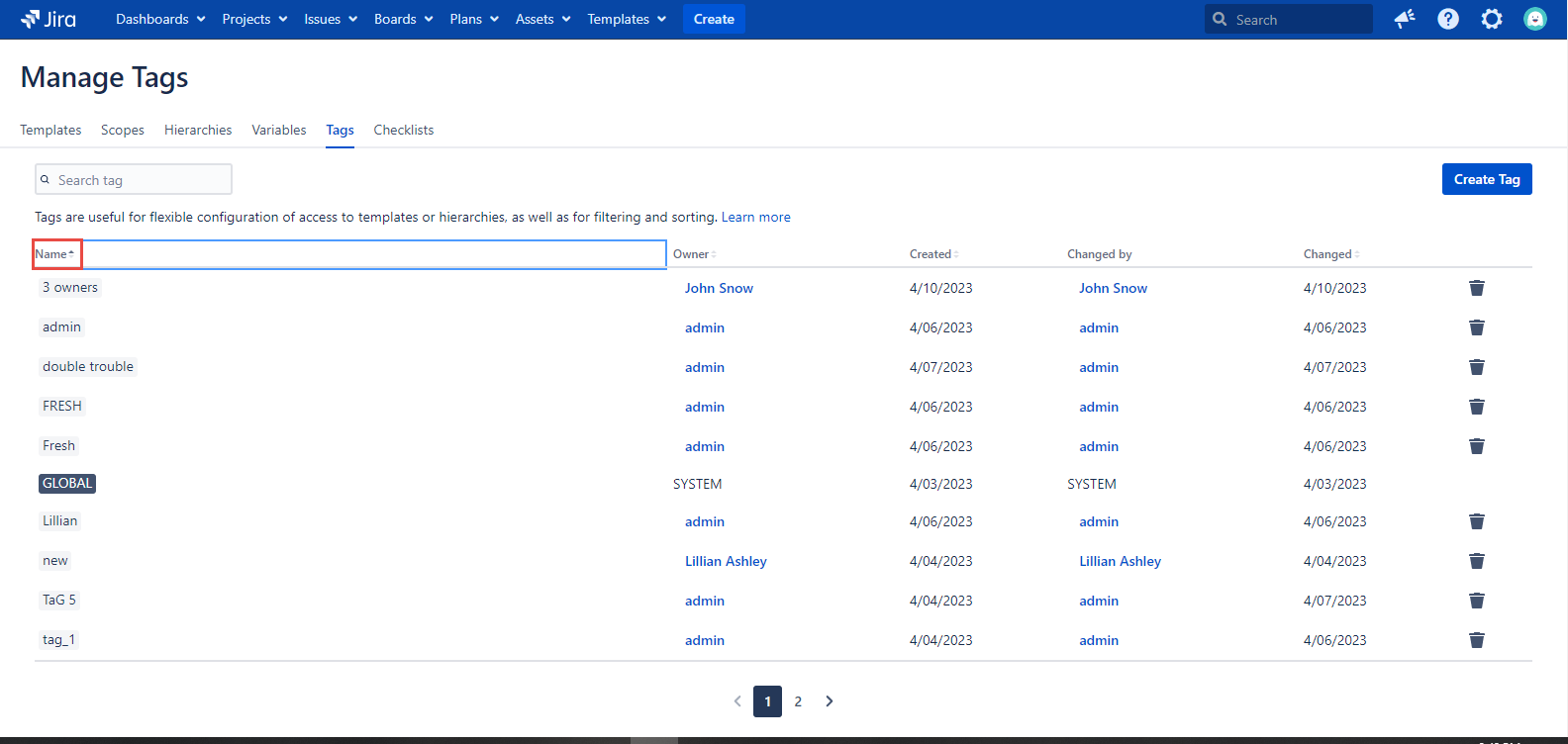Open John Snow owner link
The image size is (1568, 744).
[719, 288]
